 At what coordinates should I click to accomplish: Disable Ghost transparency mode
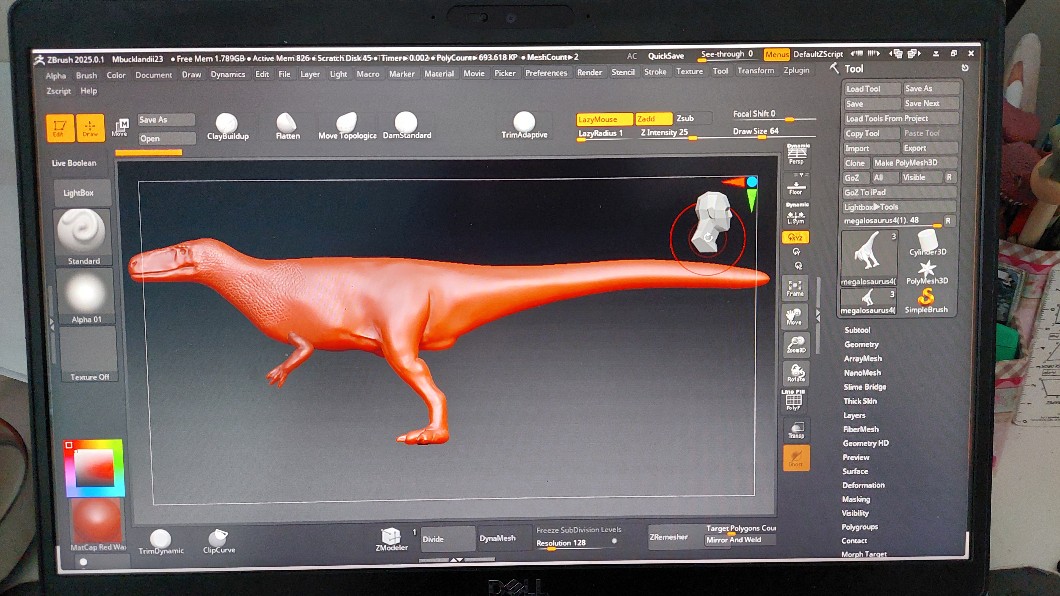[796, 458]
